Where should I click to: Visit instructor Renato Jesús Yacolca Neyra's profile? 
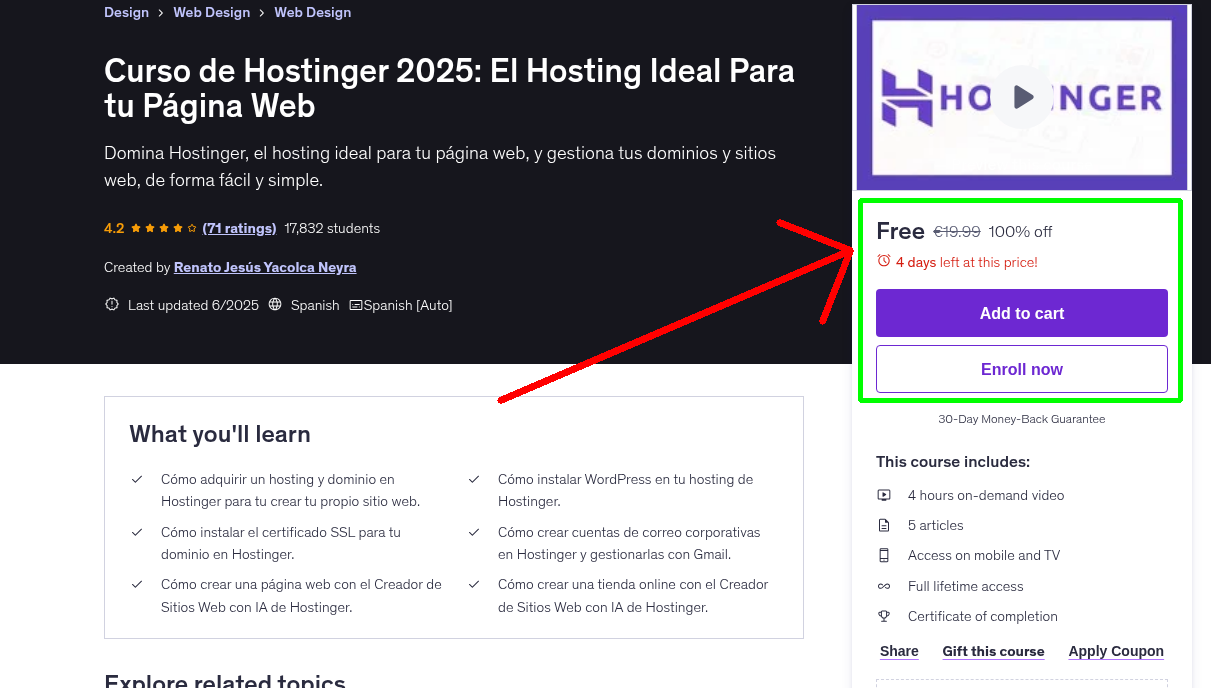click(265, 267)
